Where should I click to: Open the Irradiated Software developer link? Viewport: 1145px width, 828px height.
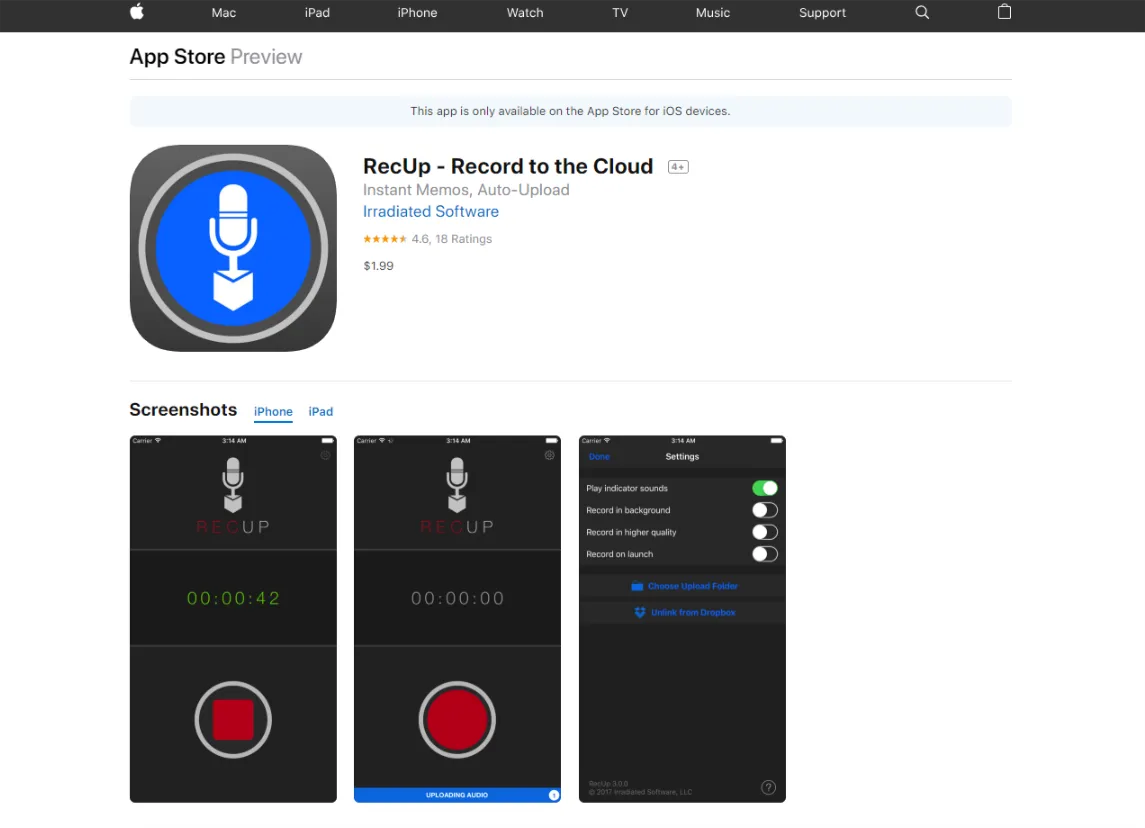431,212
